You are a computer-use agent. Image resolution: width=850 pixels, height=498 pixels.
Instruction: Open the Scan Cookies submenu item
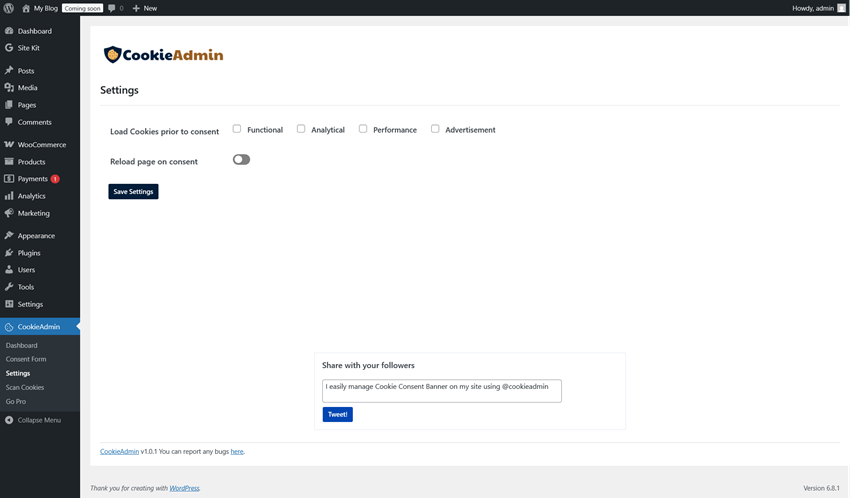[25, 387]
